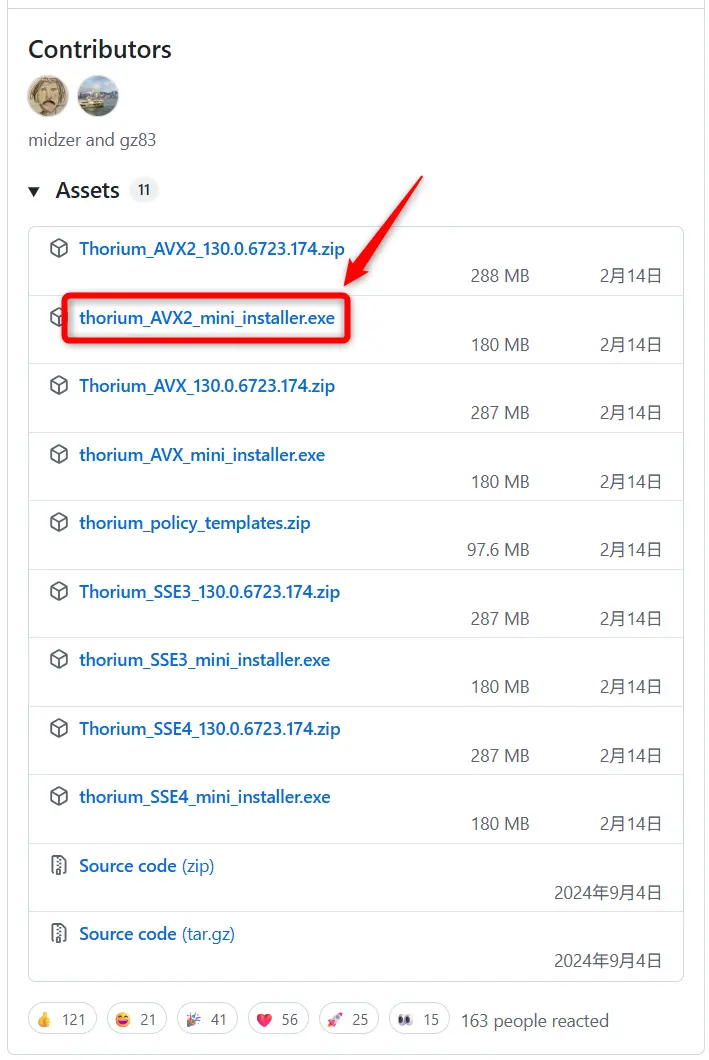Screen dimensions: 709x1060
Task: Download thorium_policy_templates.zip
Action: [195, 523]
